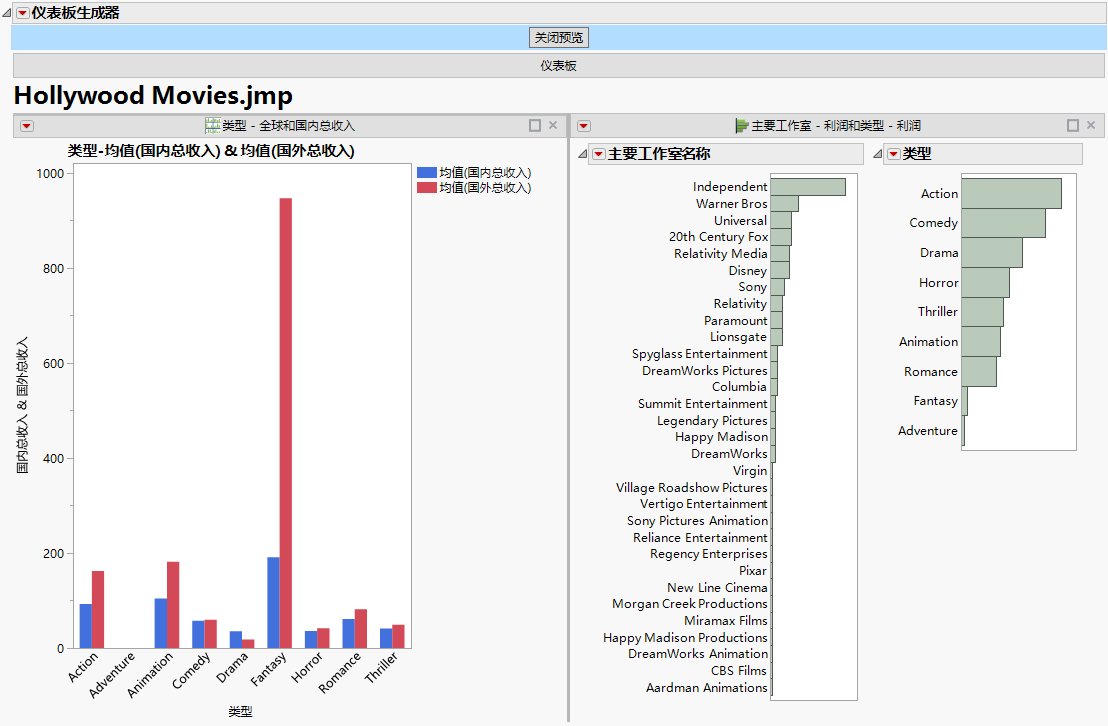Open red triangle menu for 主要工作室名称
1108x726 pixels.
click(597, 154)
